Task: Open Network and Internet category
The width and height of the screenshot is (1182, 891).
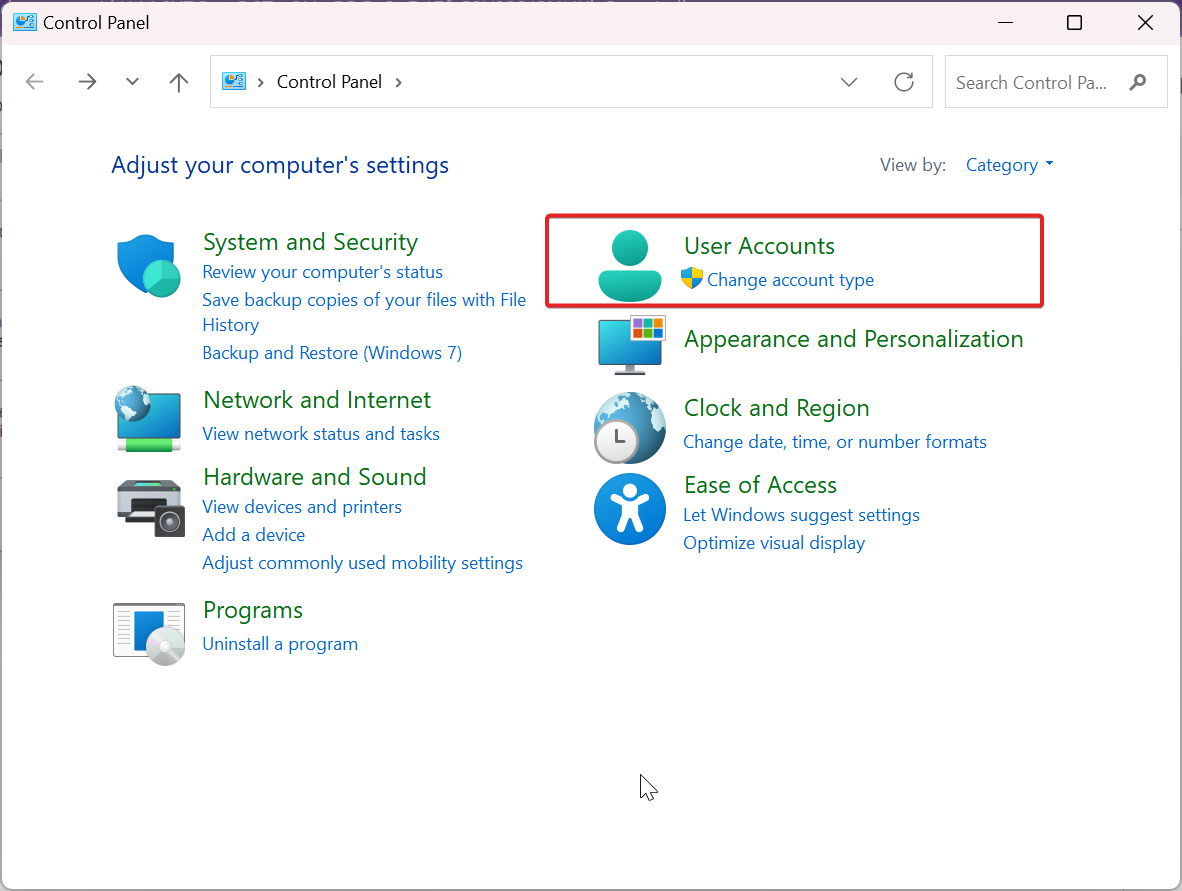Action: click(317, 400)
